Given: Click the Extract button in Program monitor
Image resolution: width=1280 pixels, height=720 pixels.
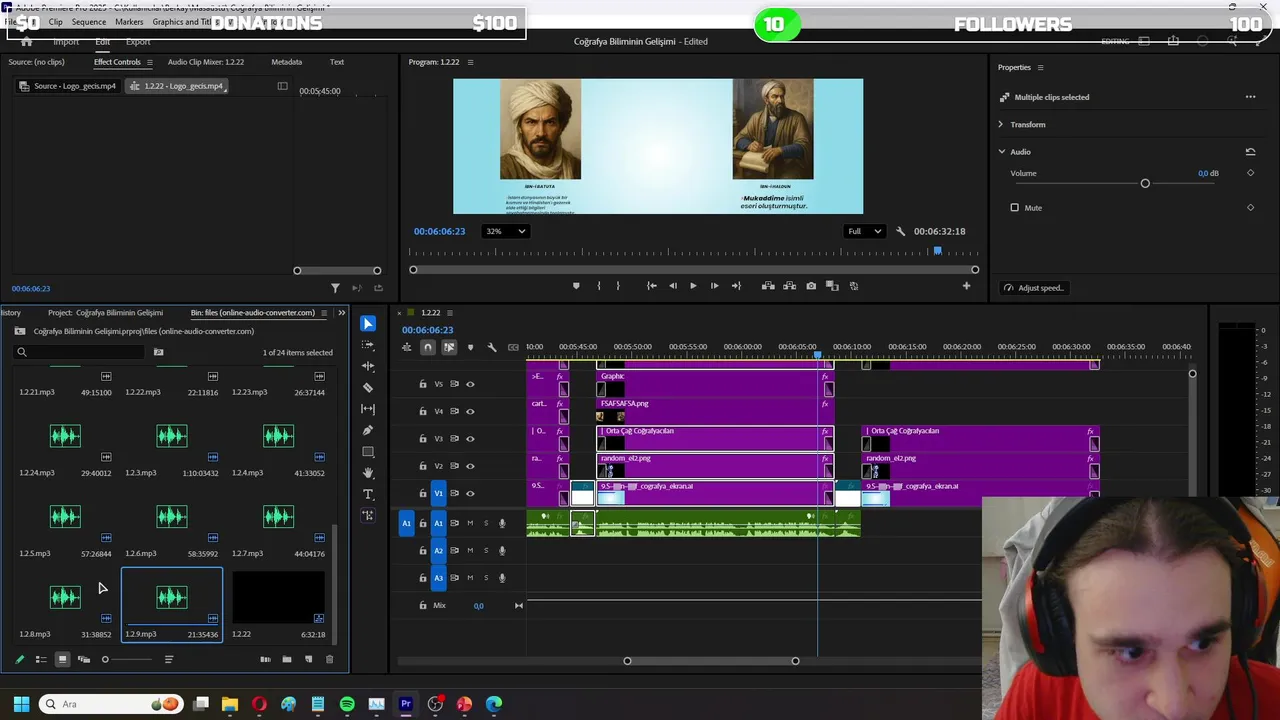Looking at the screenshot, I should tap(789, 286).
